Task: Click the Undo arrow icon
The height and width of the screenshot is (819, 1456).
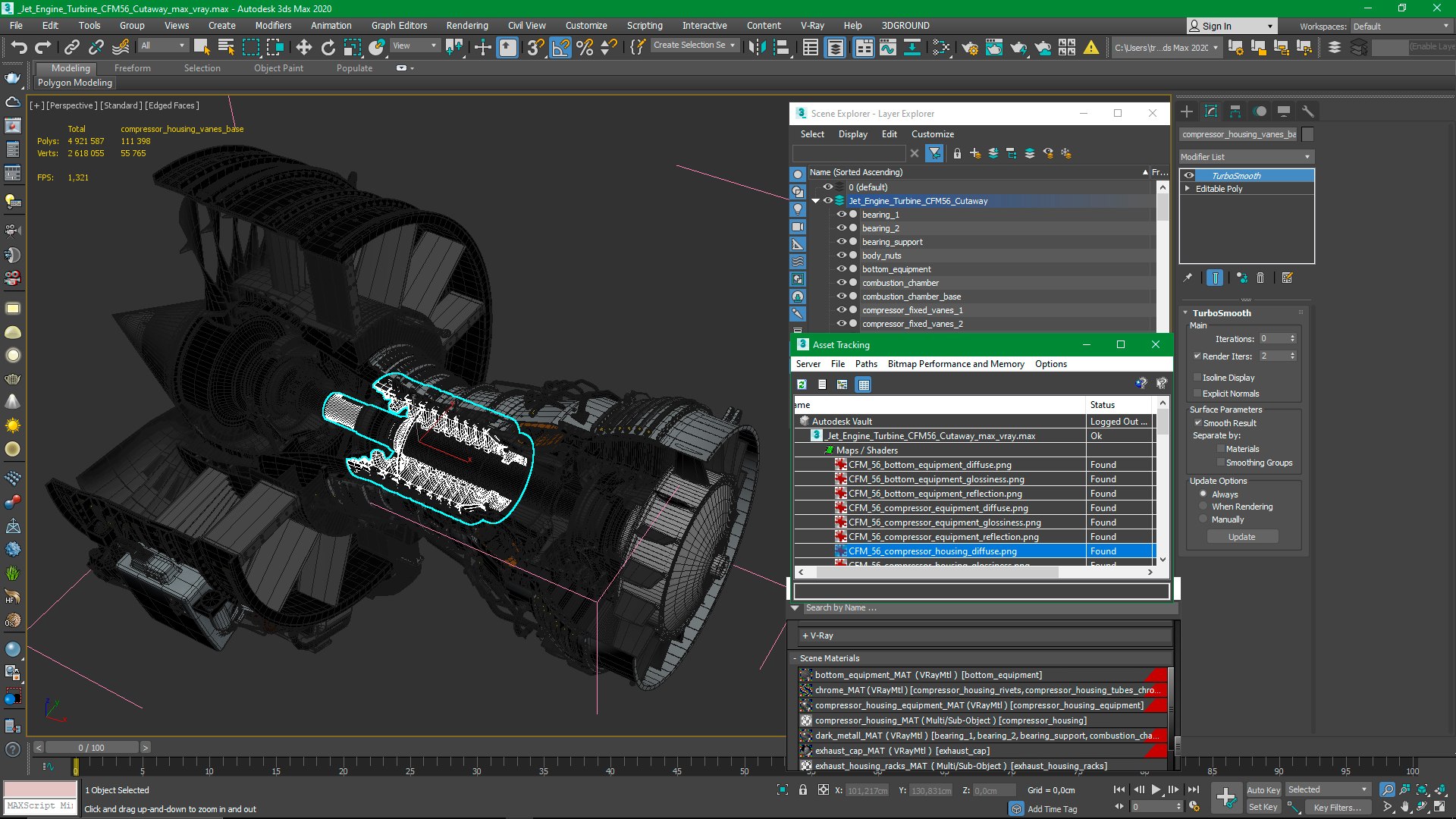Action: click(19, 48)
